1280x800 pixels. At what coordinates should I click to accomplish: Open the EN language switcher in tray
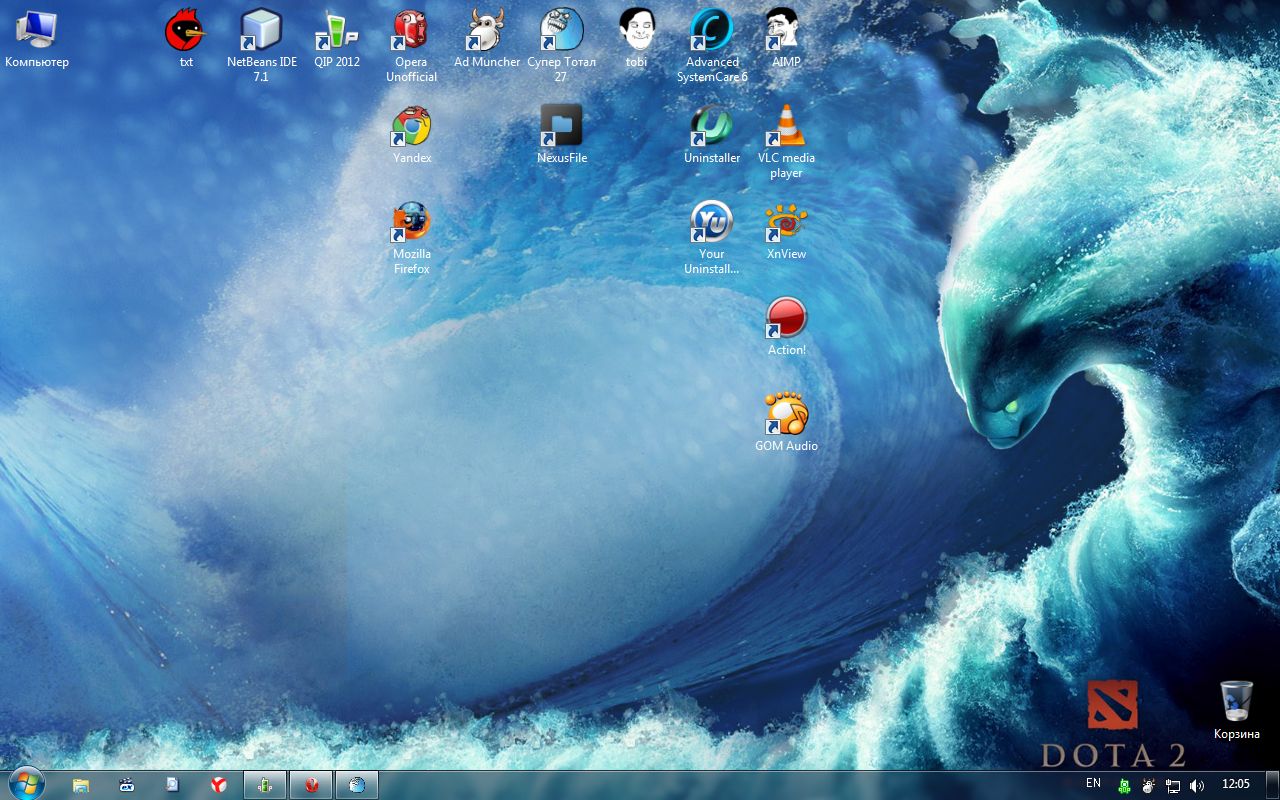pos(1093,783)
